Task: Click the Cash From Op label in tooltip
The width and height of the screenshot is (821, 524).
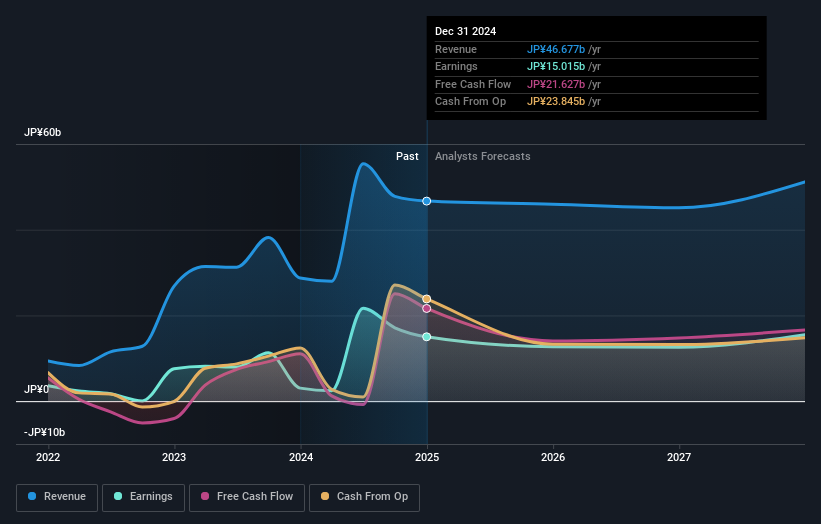Action: pyautogui.click(x=470, y=102)
